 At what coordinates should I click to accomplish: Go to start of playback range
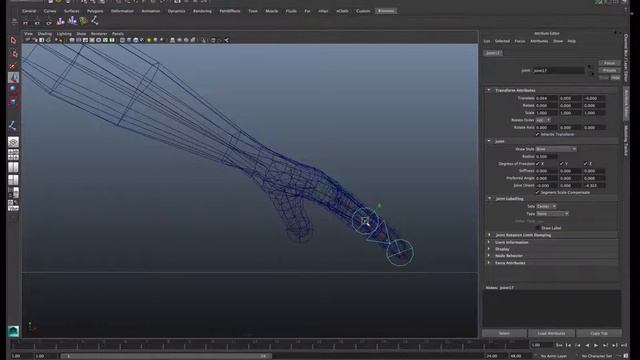(559, 345)
